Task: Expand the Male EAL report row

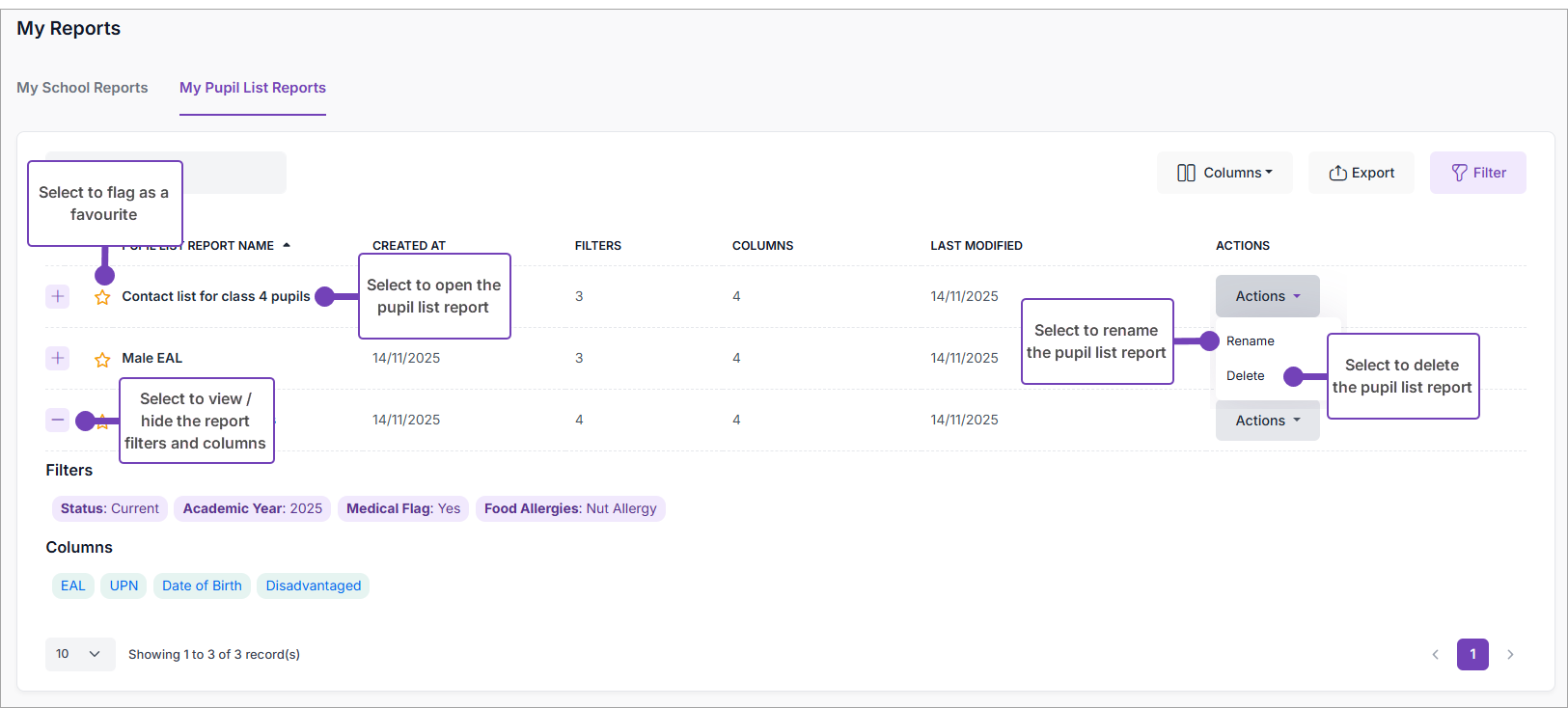Action: [x=58, y=358]
